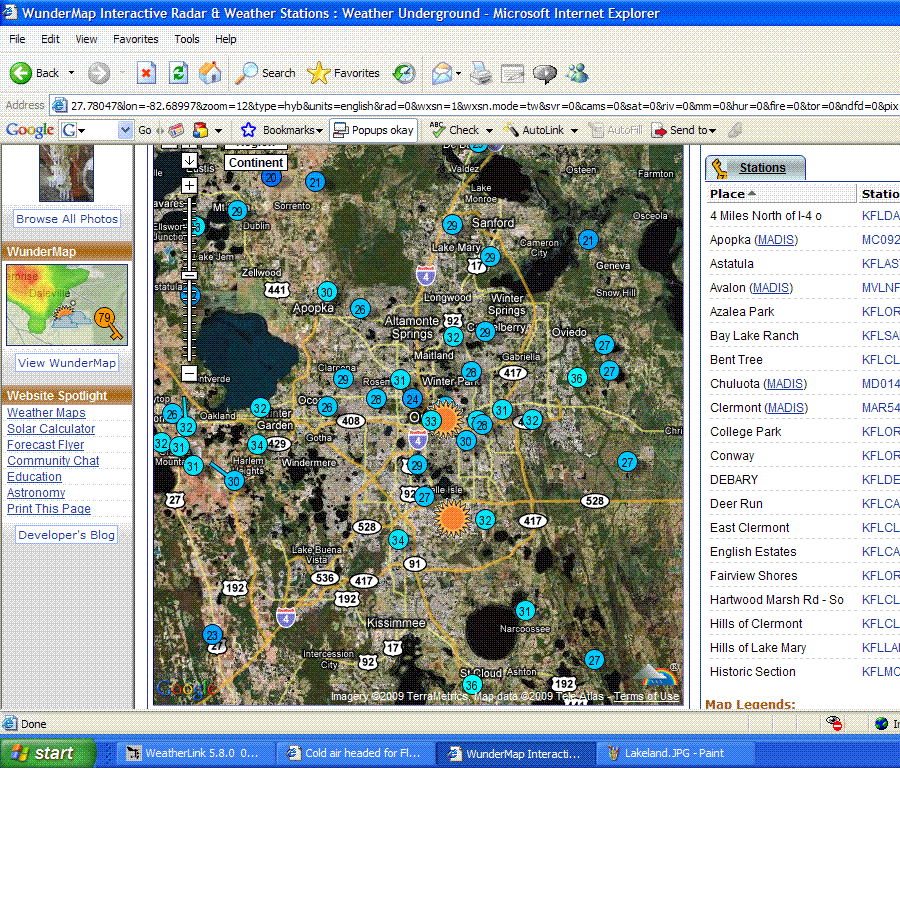
Task: Open the Solar Calculator link
Action: [x=51, y=429]
